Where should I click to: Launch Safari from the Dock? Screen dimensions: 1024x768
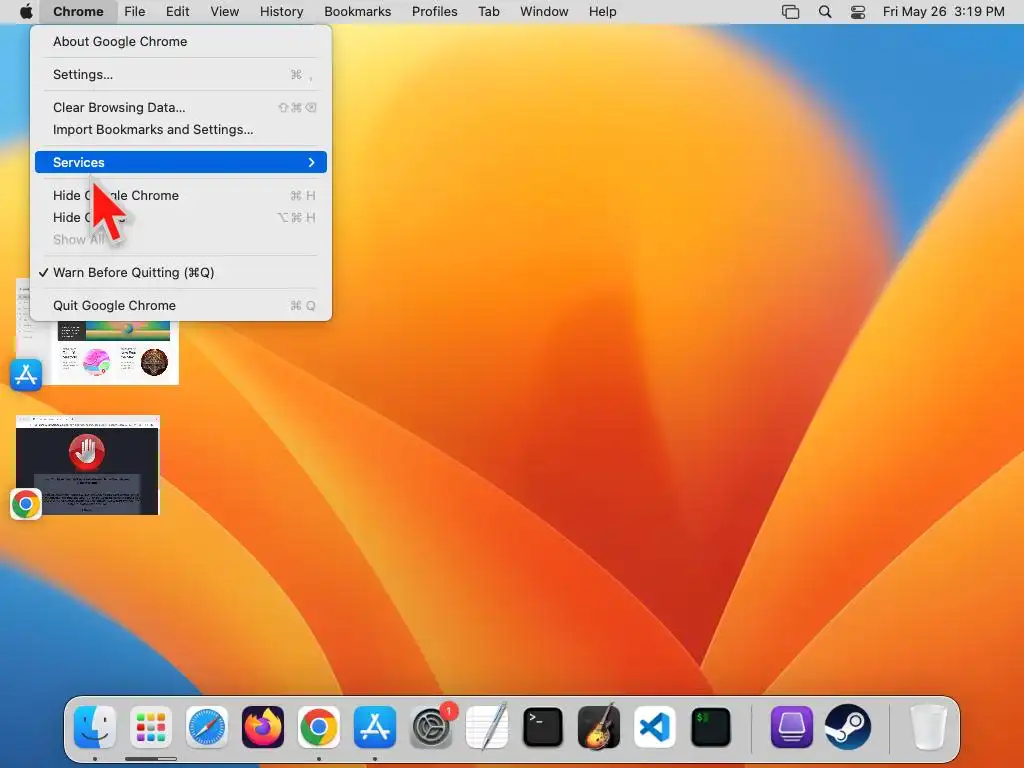point(207,726)
